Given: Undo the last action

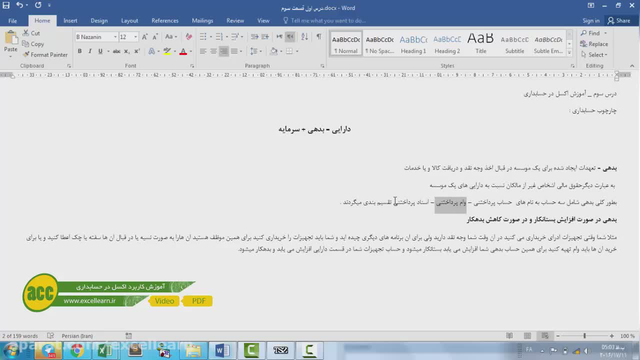Looking at the screenshot, I should 19,5.
